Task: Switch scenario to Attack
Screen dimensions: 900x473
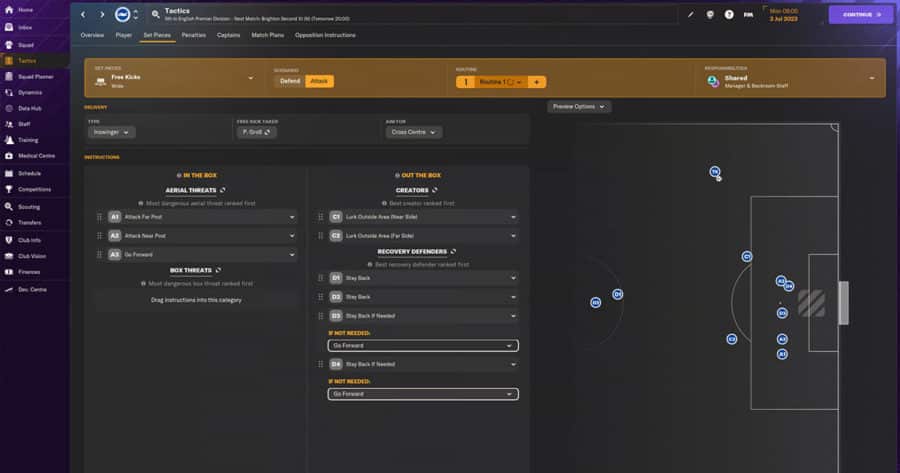Action: point(319,82)
